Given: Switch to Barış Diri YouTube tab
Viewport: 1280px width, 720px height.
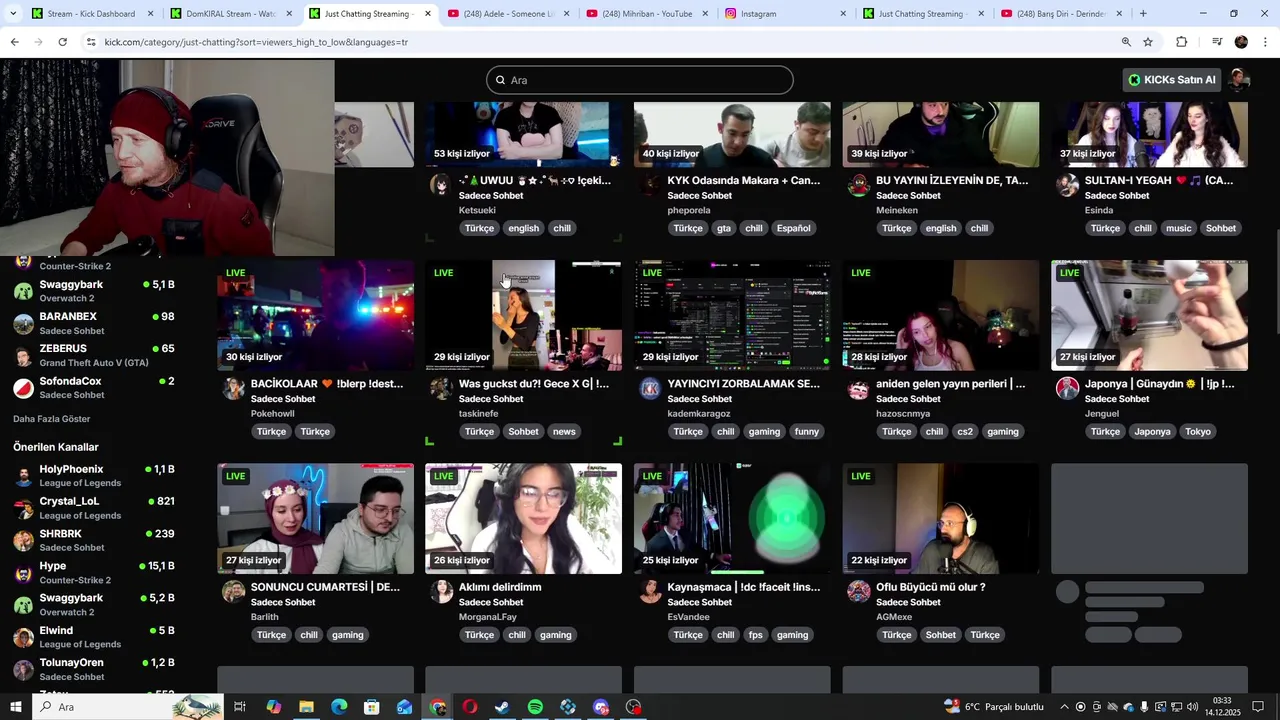Looking at the screenshot, I should [1062, 14].
